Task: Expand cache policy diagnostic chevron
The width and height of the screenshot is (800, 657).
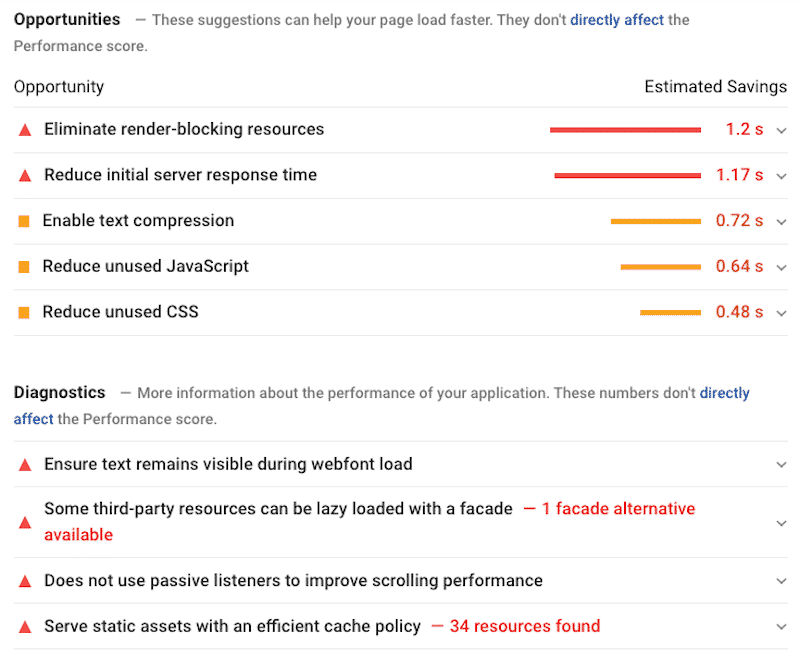Action: coord(781,627)
